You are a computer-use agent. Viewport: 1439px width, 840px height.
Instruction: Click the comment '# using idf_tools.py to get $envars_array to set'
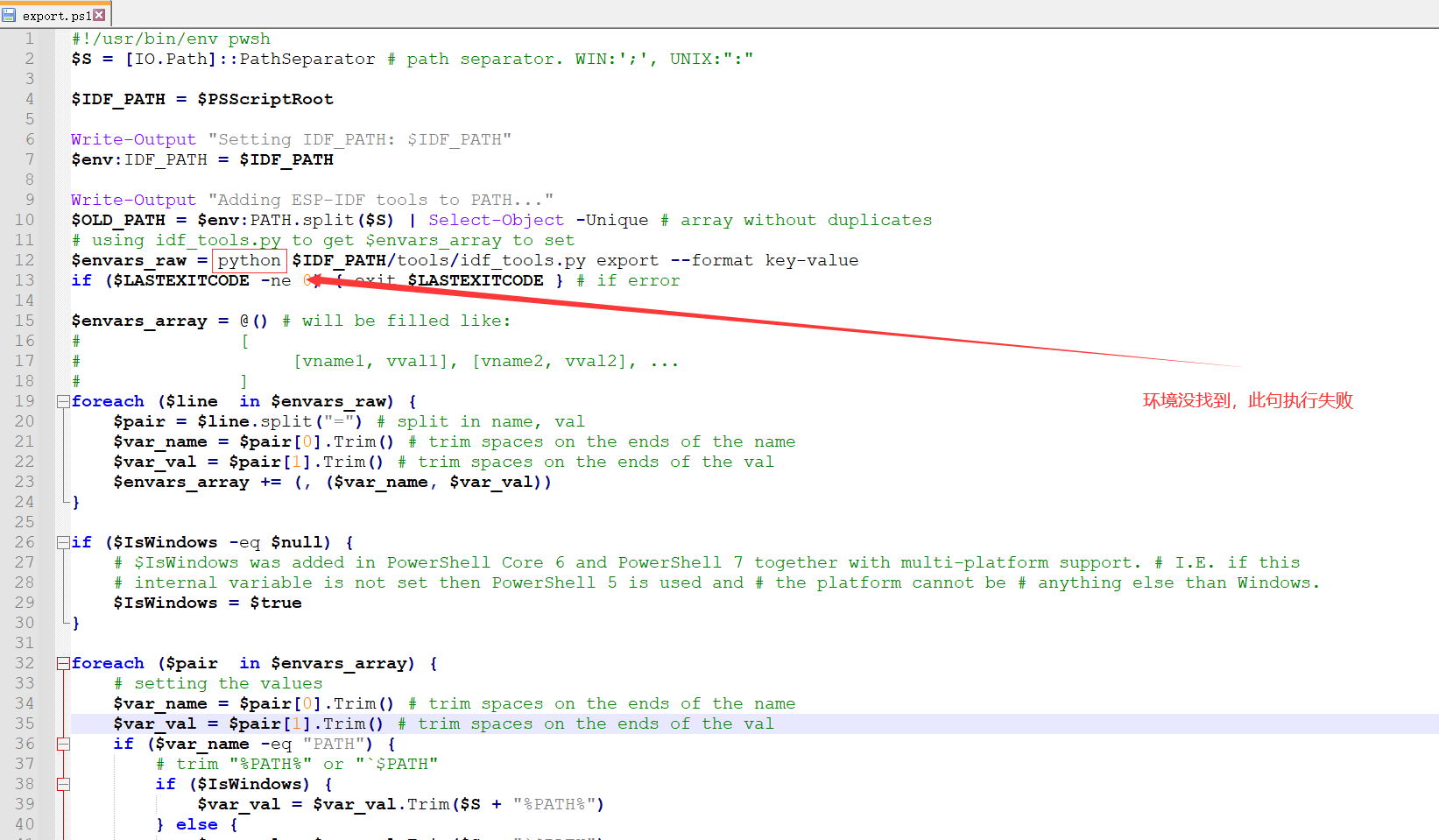coord(323,240)
